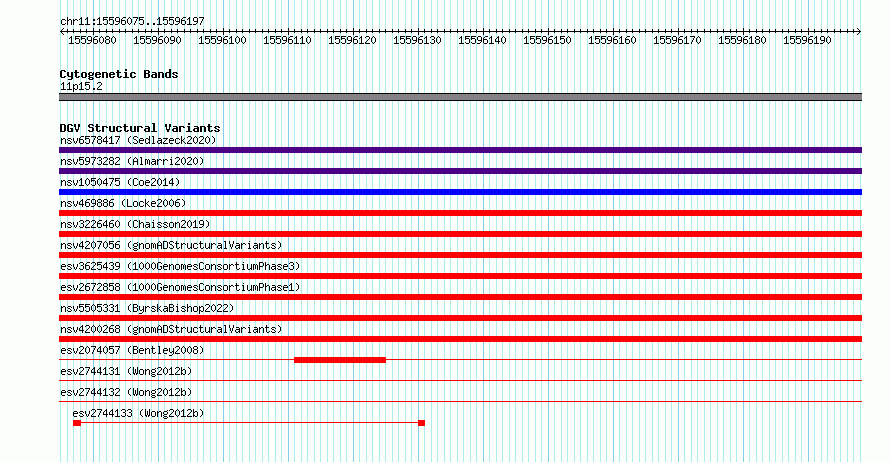Screen dimensions: 890x462
Task: Click the nsv469886 (Locke2006) label
Action: [x=123, y=203]
